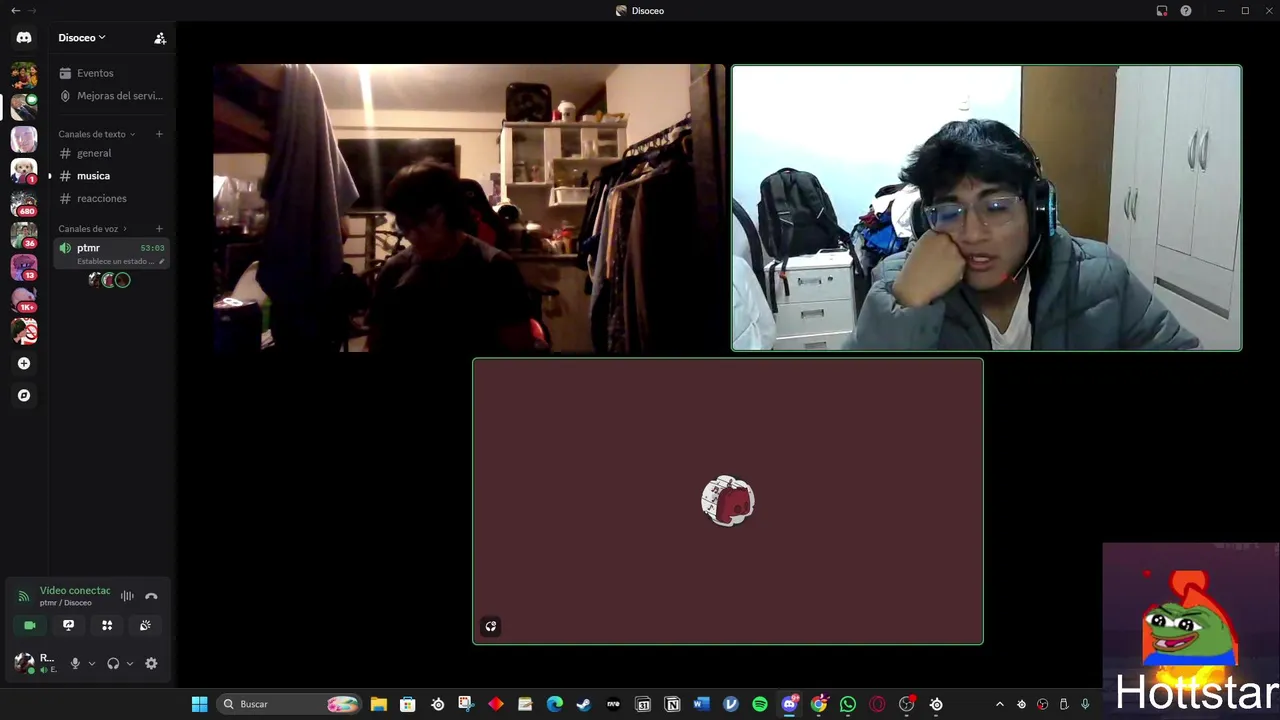This screenshot has width=1280, height=720.
Task: Toggle noise suppression waveform icon
Action: 127,596
